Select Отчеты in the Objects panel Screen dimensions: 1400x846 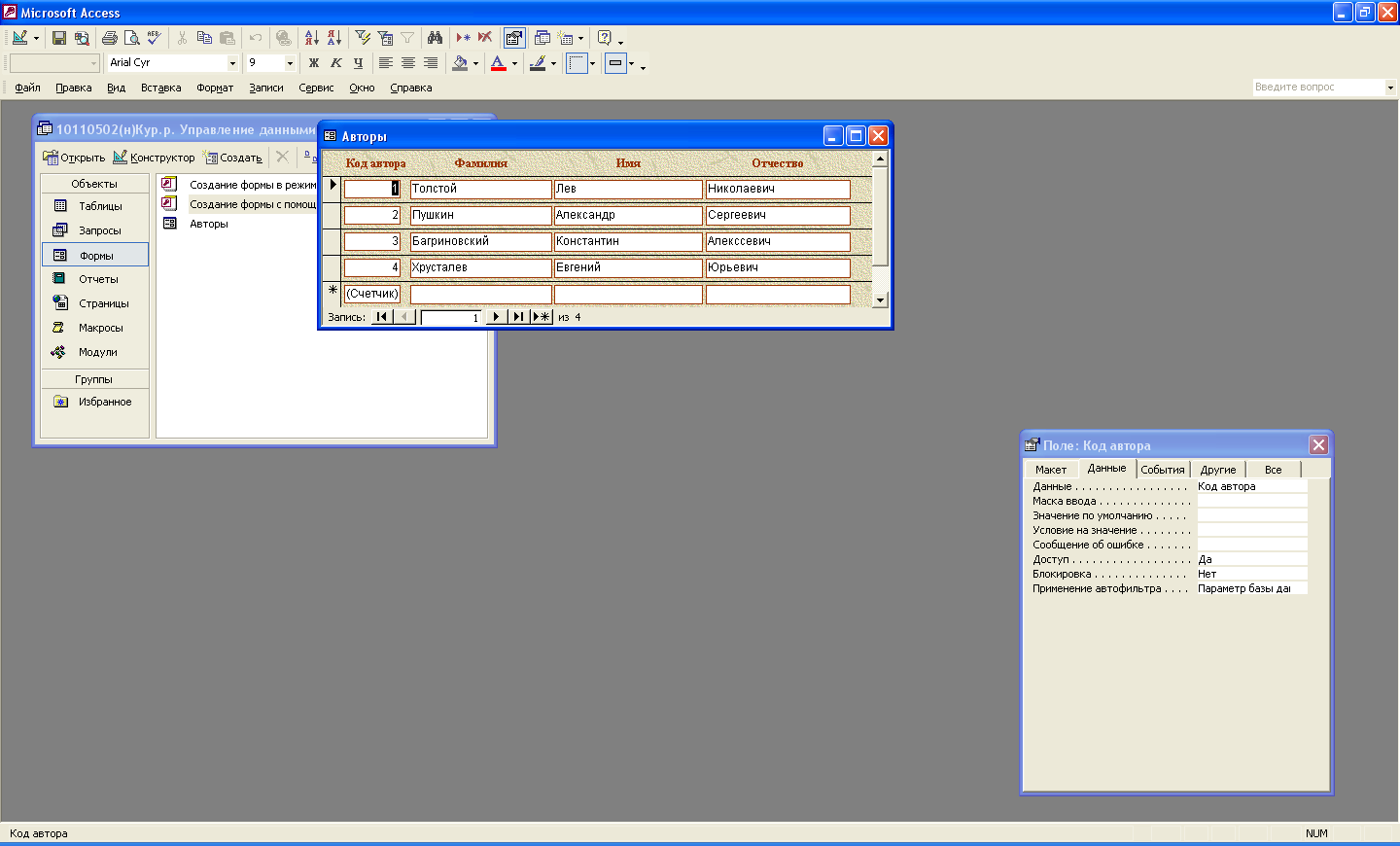click(x=97, y=279)
